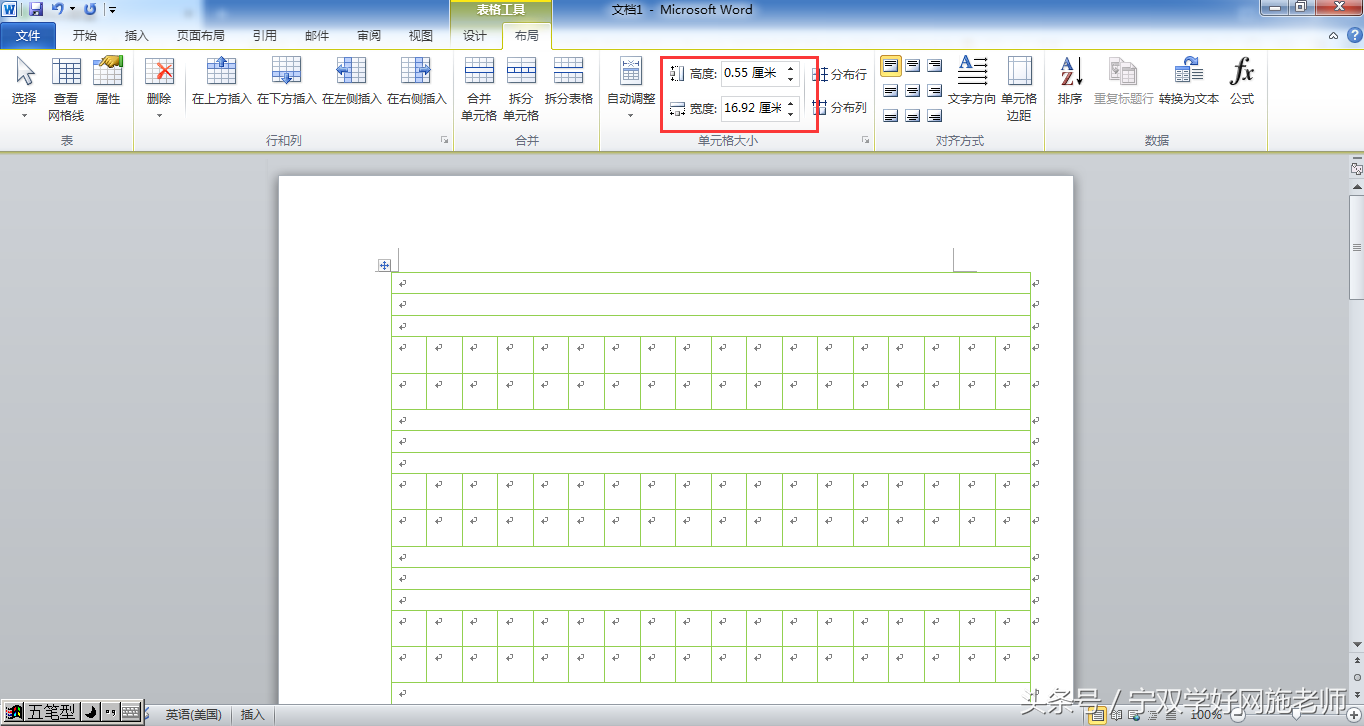Select Align Top Left alignment
Image resolution: width=1364 pixels, height=726 pixels.
[x=890, y=66]
